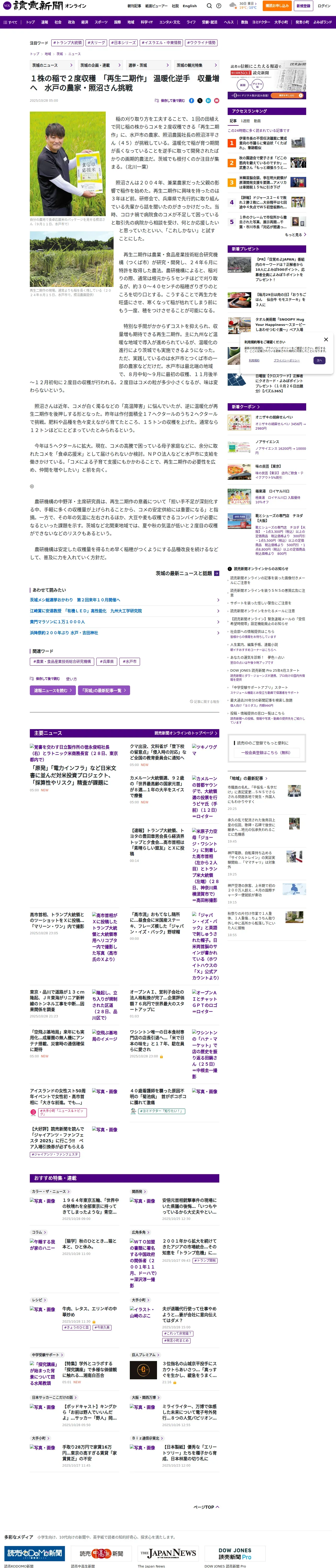Click the 次へ button in consent popup
This screenshot has width=336, height=1568.
tap(319, 360)
